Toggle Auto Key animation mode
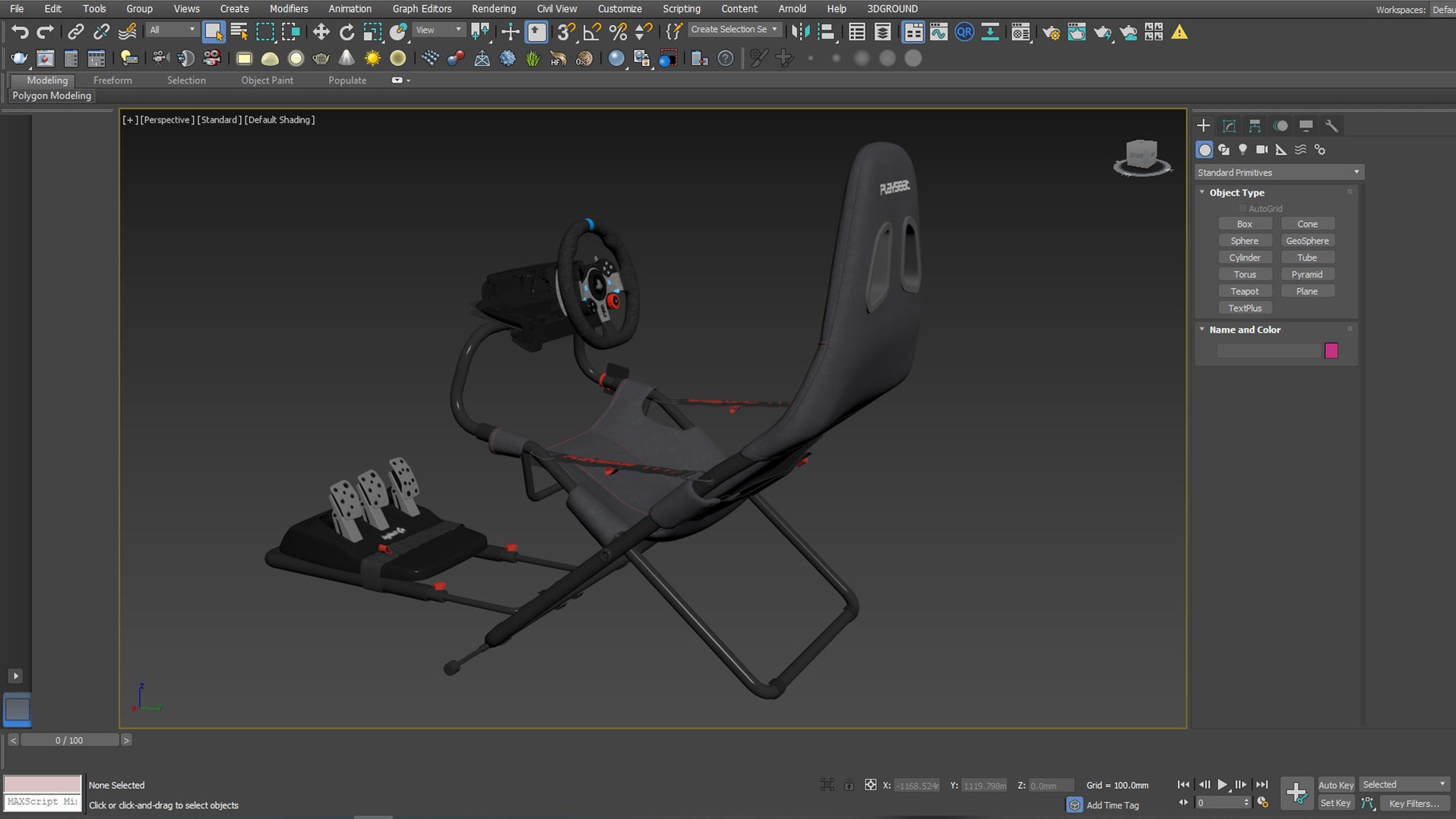 pyautogui.click(x=1336, y=785)
